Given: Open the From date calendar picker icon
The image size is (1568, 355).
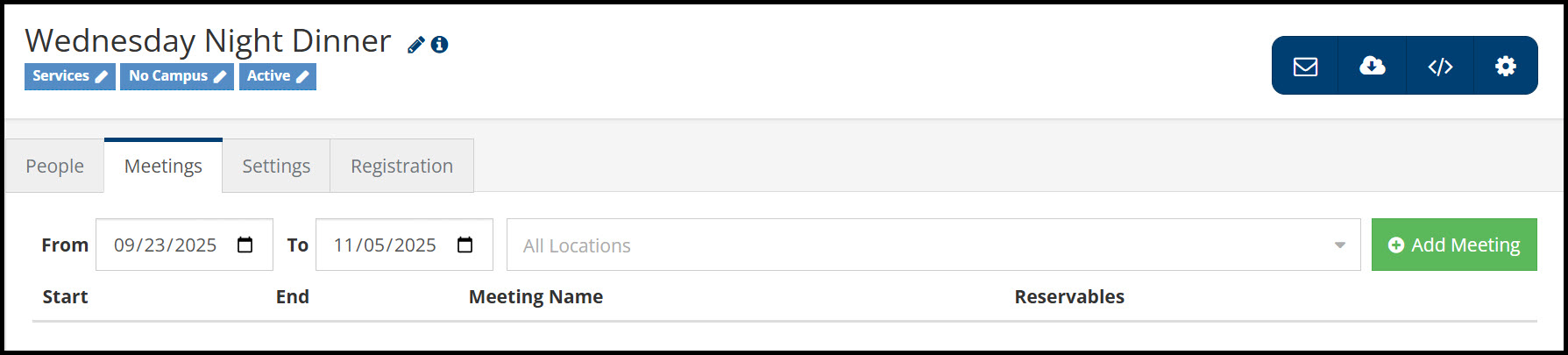Looking at the screenshot, I should pos(245,245).
